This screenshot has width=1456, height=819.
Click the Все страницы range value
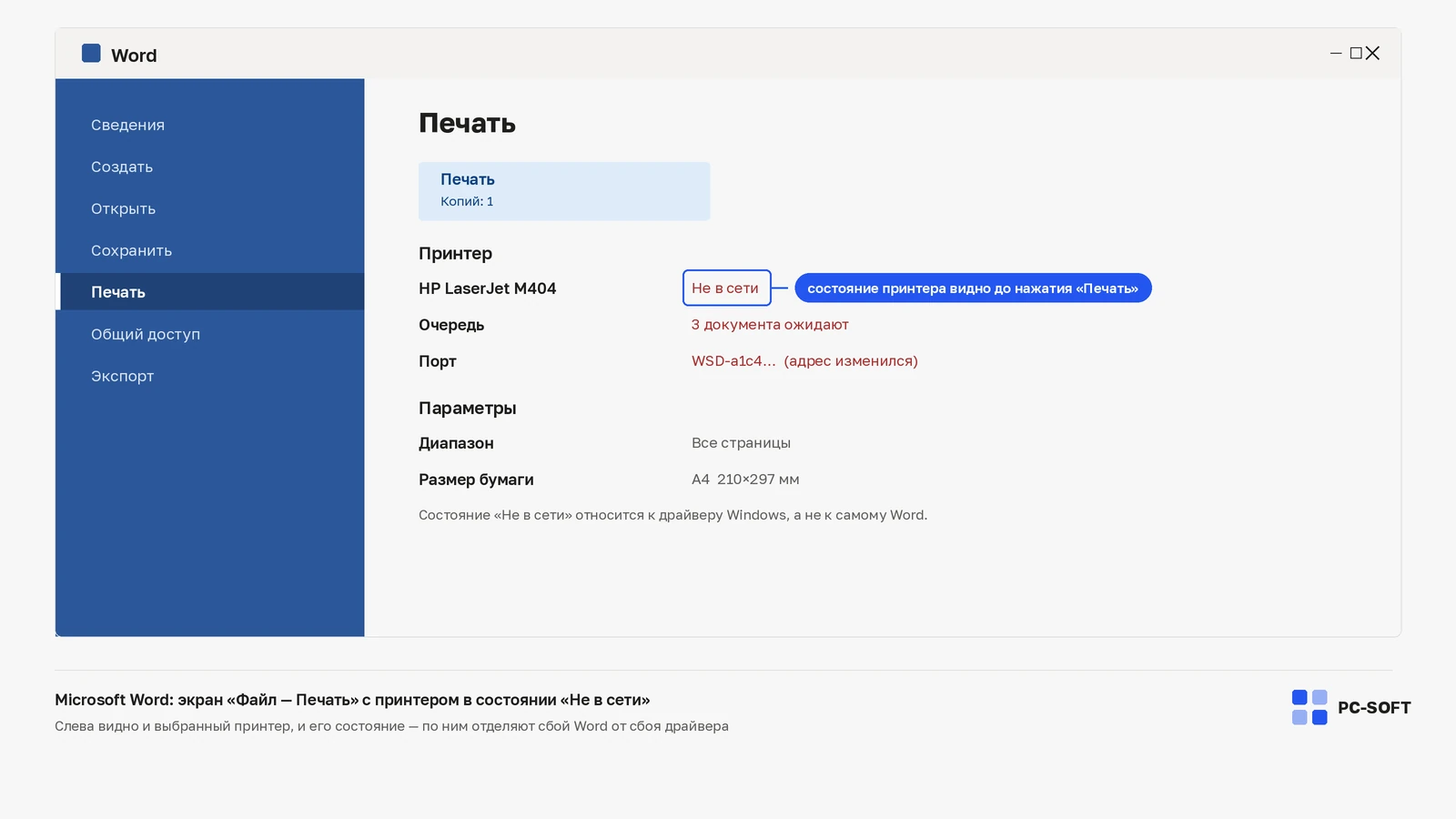(741, 443)
